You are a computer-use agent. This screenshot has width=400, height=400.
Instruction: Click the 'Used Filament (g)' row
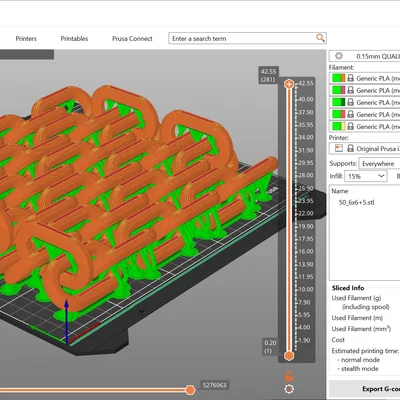356,298
